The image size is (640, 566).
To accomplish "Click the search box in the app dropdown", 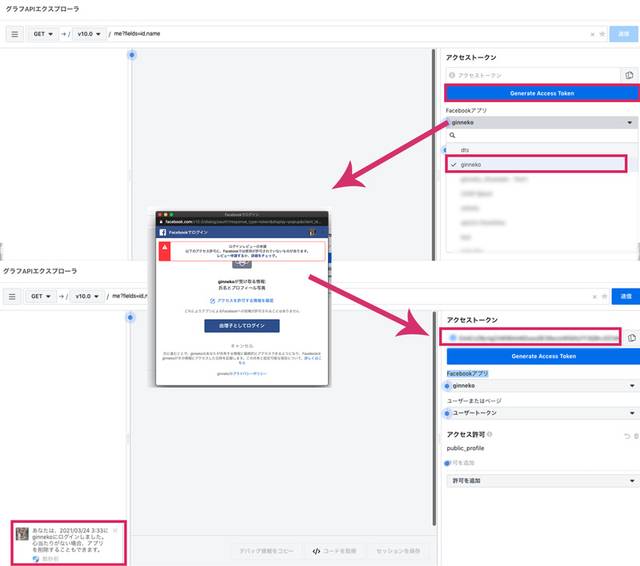I will coord(542,135).
